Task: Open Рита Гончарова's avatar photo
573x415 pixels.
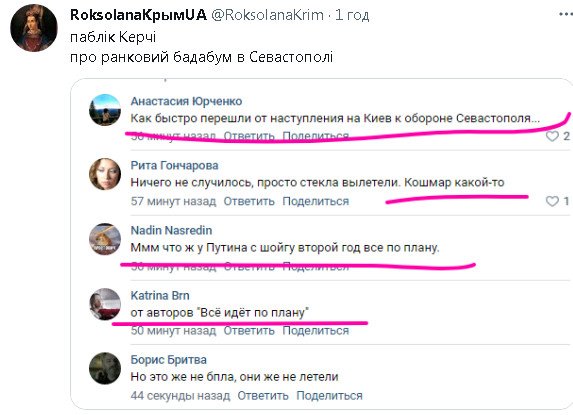Action: click(105, 174)
